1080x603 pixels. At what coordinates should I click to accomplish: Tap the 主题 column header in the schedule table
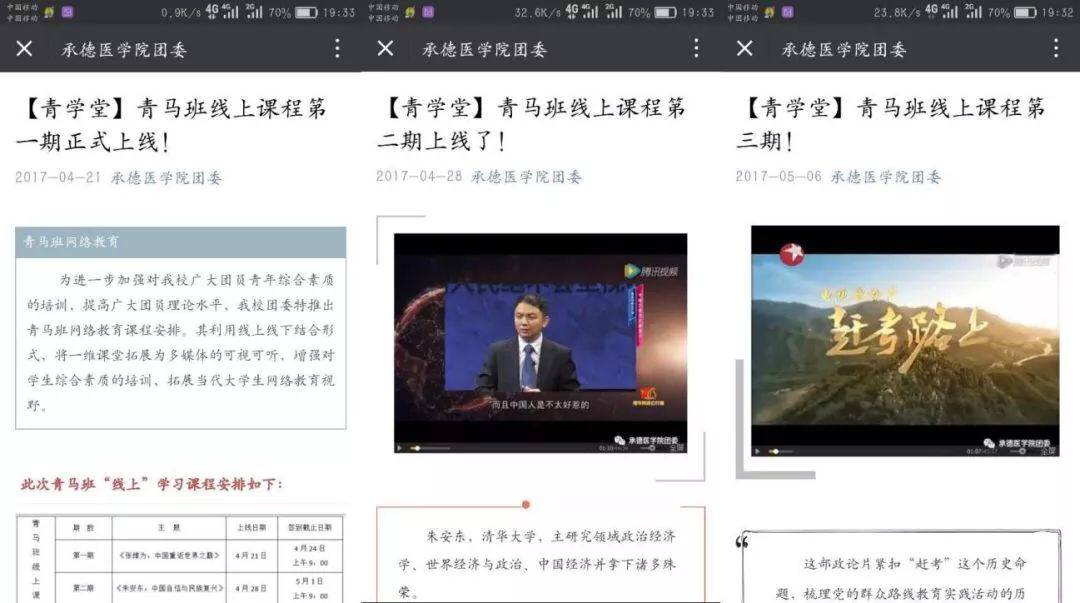tap(169, 528)
